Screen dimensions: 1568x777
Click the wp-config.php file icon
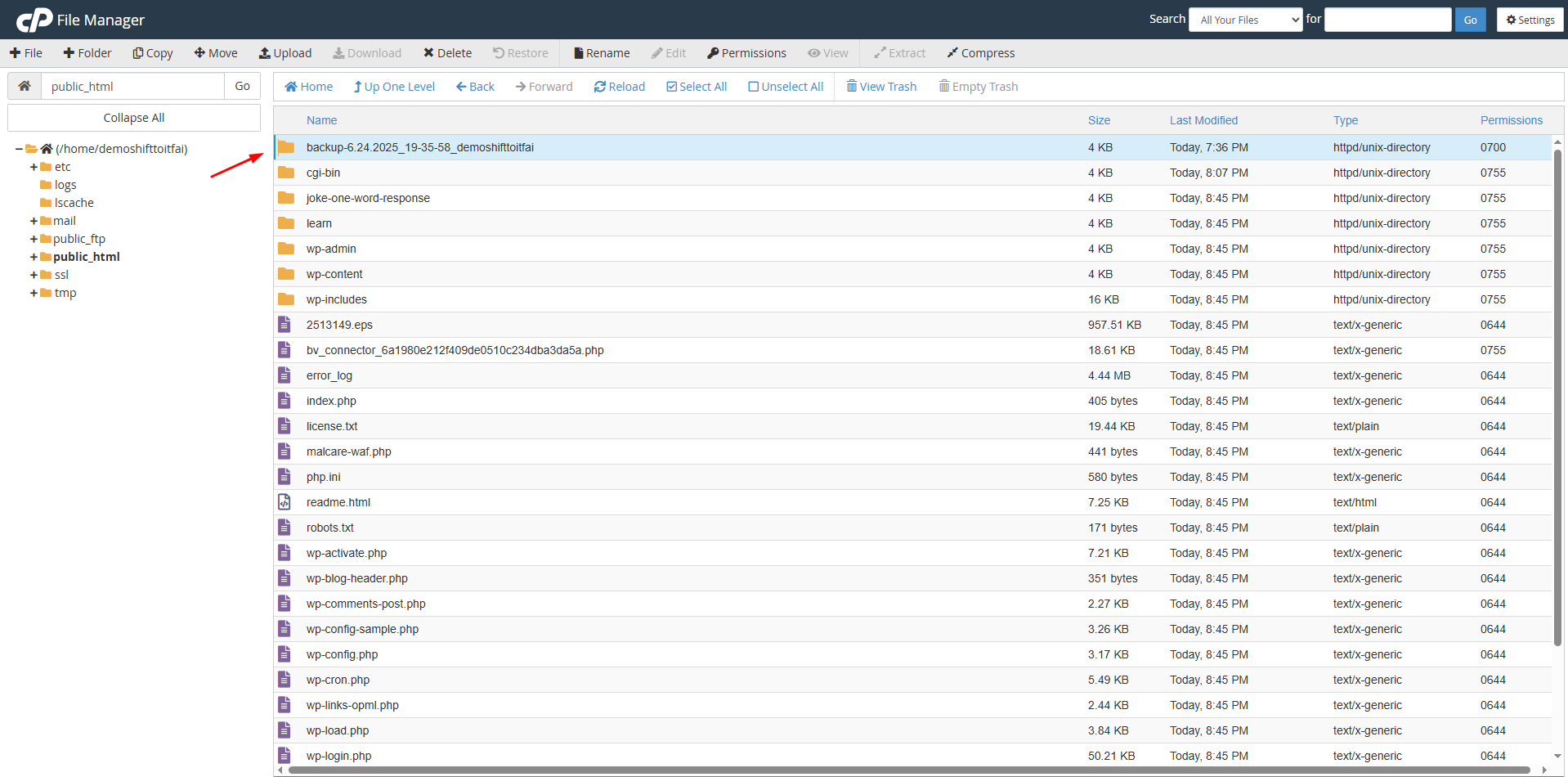(284, 654)
